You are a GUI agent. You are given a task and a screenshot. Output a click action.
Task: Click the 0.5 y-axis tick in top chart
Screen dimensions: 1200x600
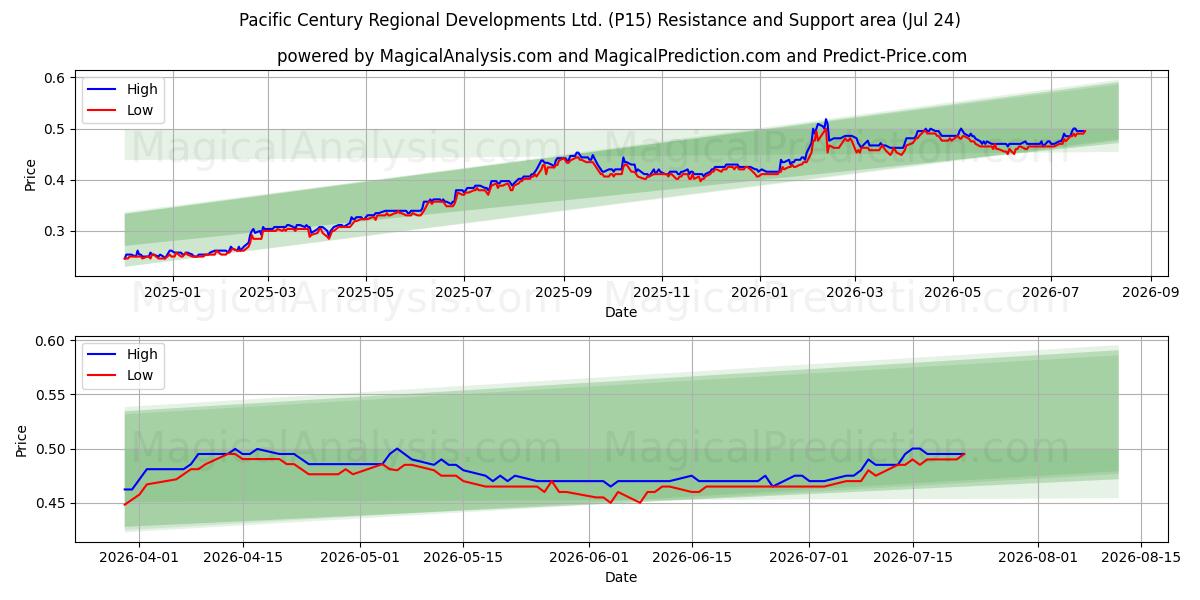point(56,129)
